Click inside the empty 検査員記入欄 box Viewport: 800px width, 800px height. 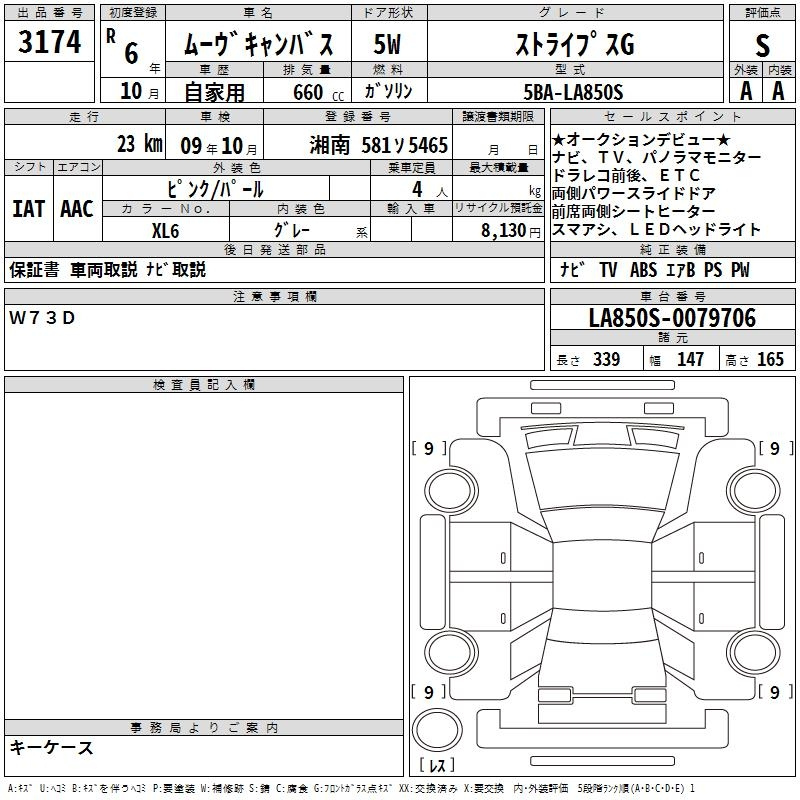click(x=204, y=550)
